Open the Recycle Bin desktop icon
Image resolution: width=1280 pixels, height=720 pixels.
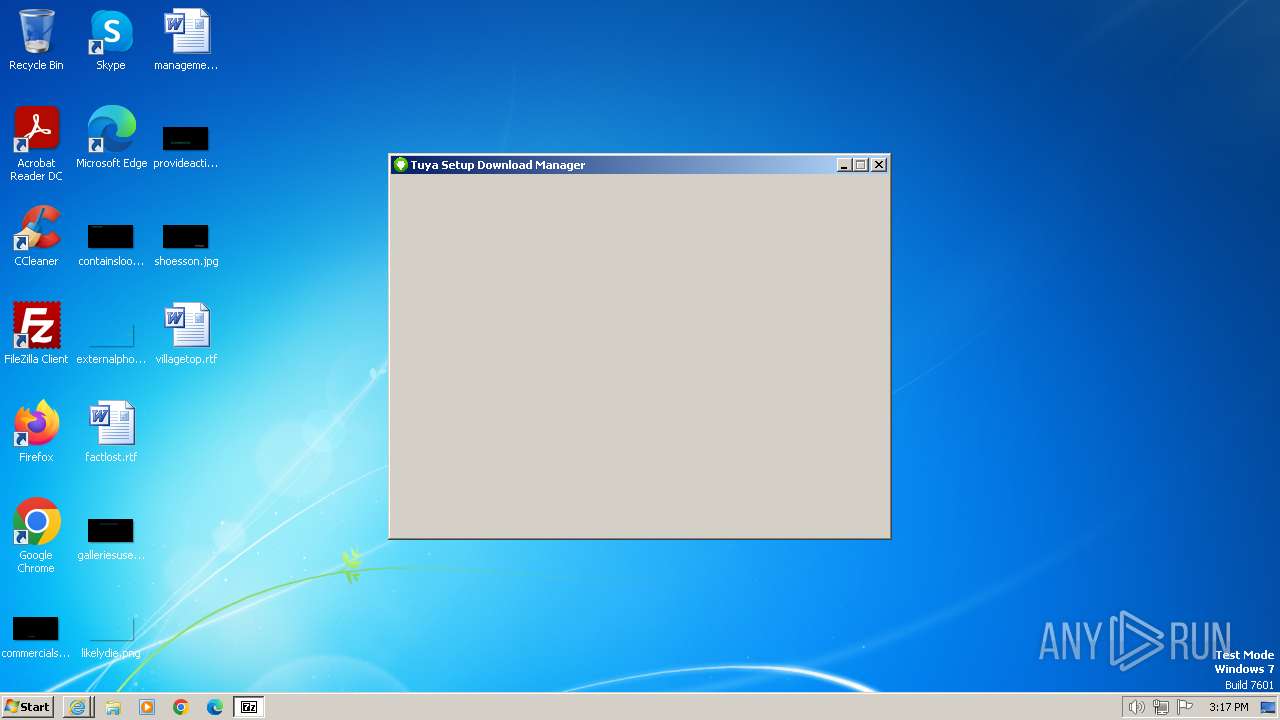[x=36, y=40]
